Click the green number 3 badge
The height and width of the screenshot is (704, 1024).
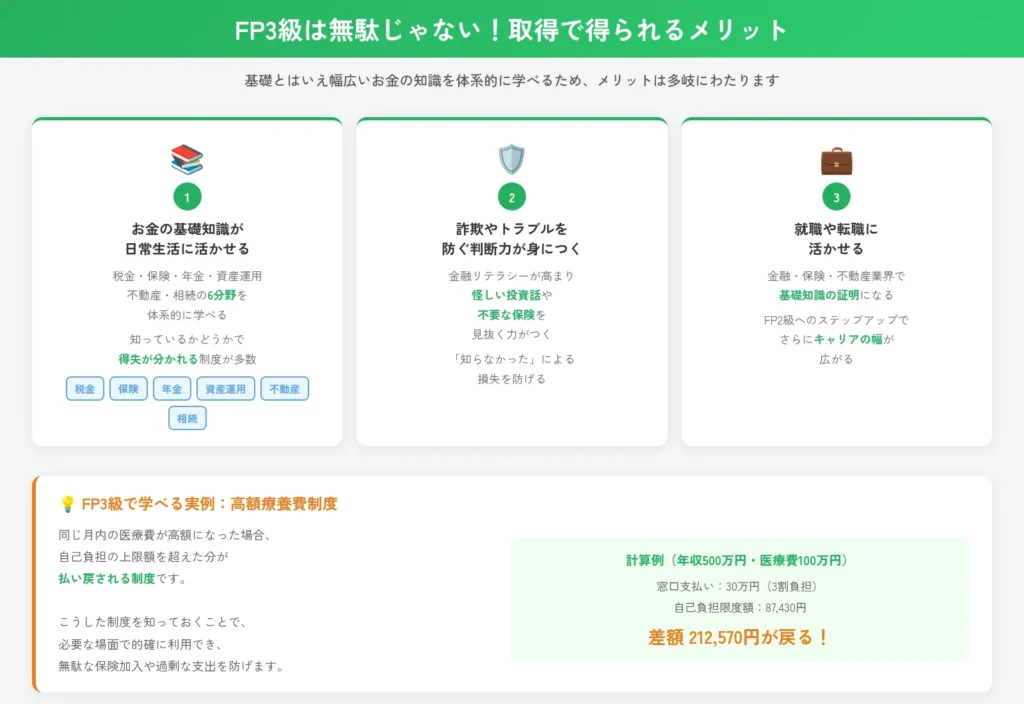(836, 195)
